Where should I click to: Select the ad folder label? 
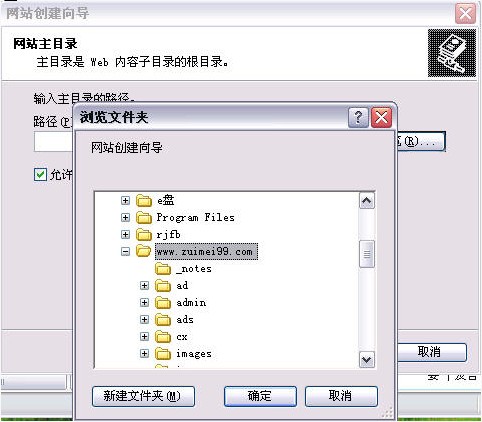pos(182,286)
